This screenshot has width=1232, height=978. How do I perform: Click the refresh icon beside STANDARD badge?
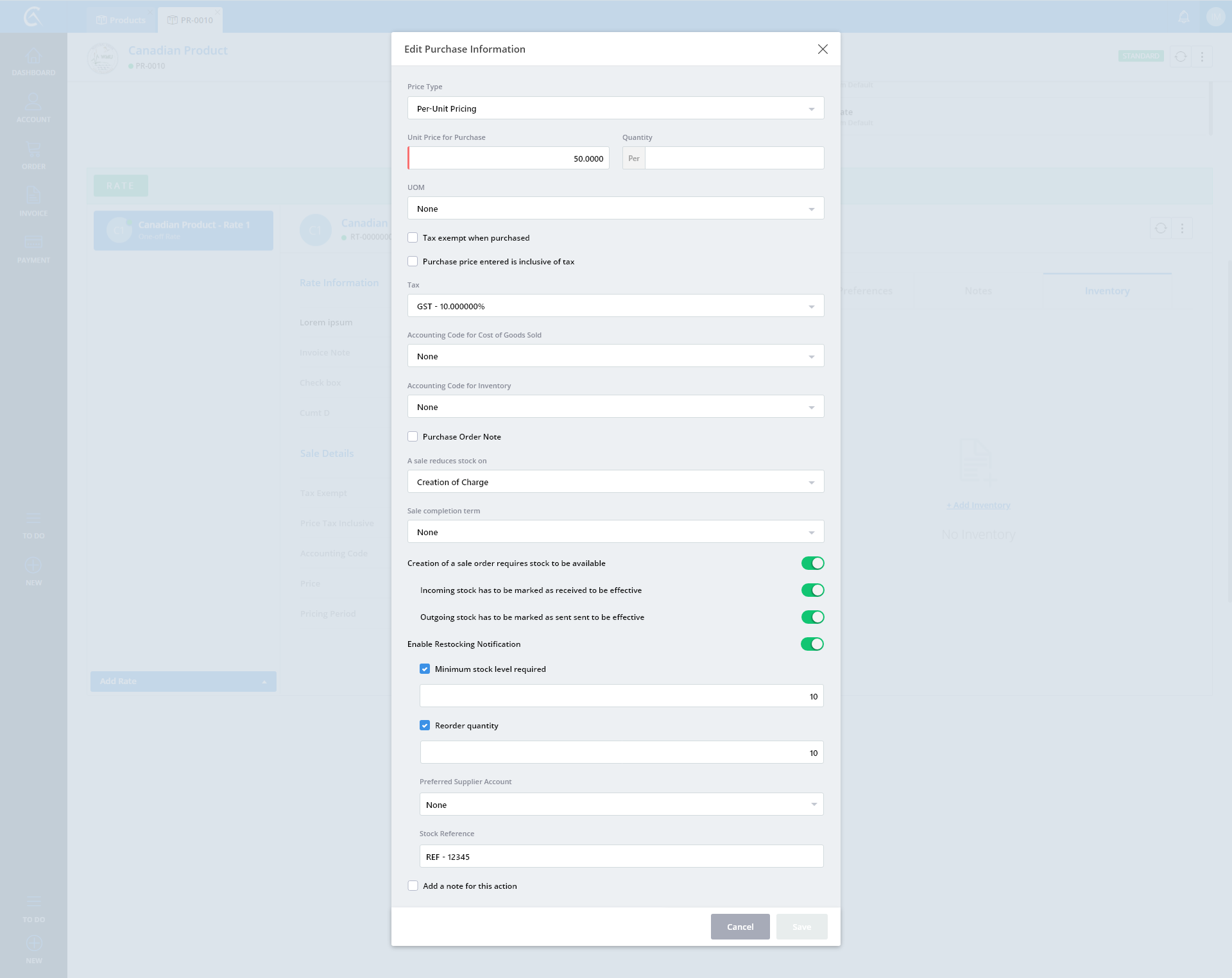click(1181, 56)
